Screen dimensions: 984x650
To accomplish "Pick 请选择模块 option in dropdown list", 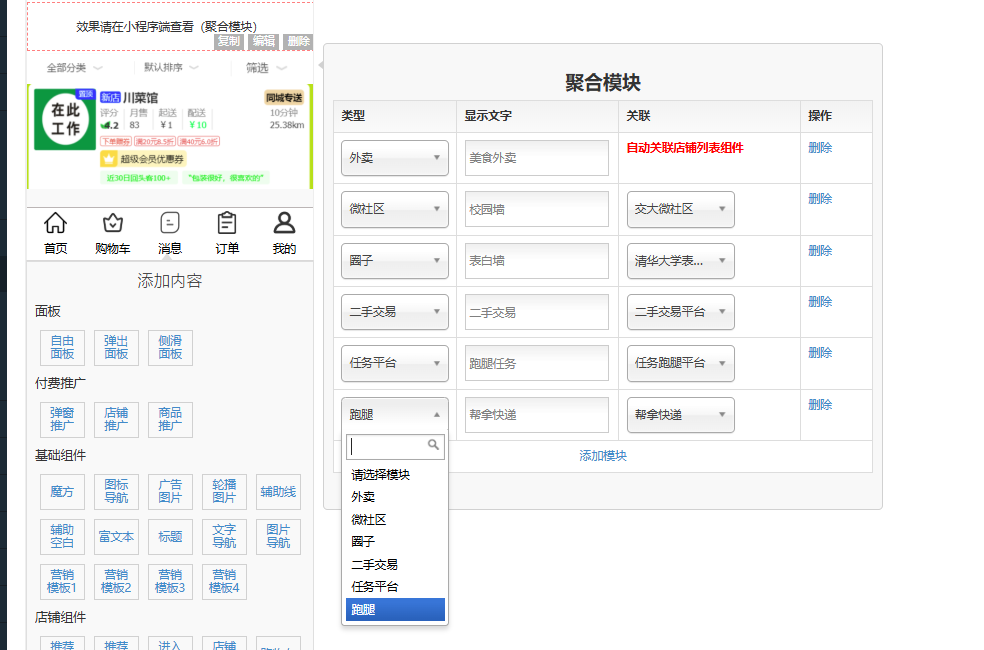I will click(381, 475).
